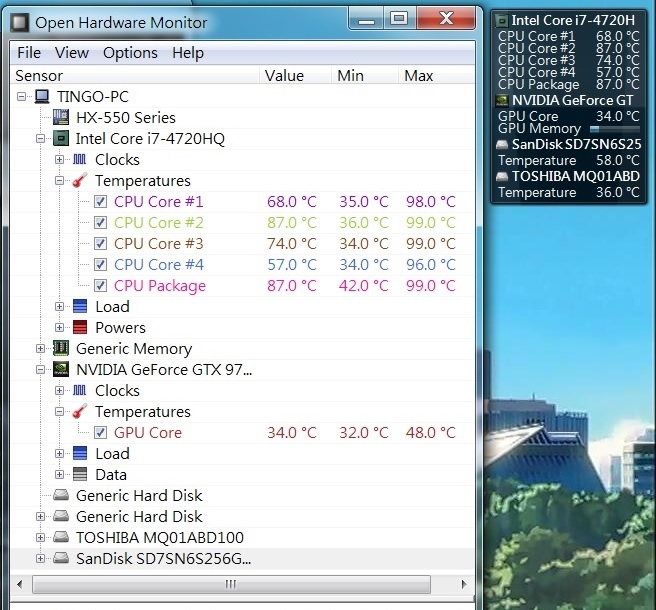Click the HX-550 Series mainboard icon

pos(61,117)
